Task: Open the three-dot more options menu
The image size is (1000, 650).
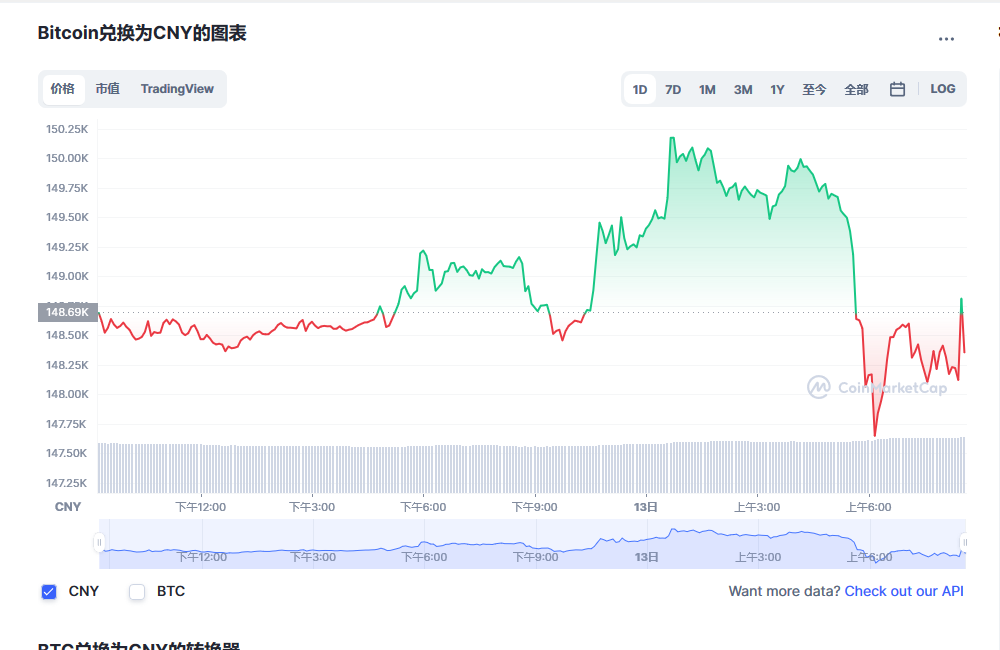Action: tap(946, 39)
